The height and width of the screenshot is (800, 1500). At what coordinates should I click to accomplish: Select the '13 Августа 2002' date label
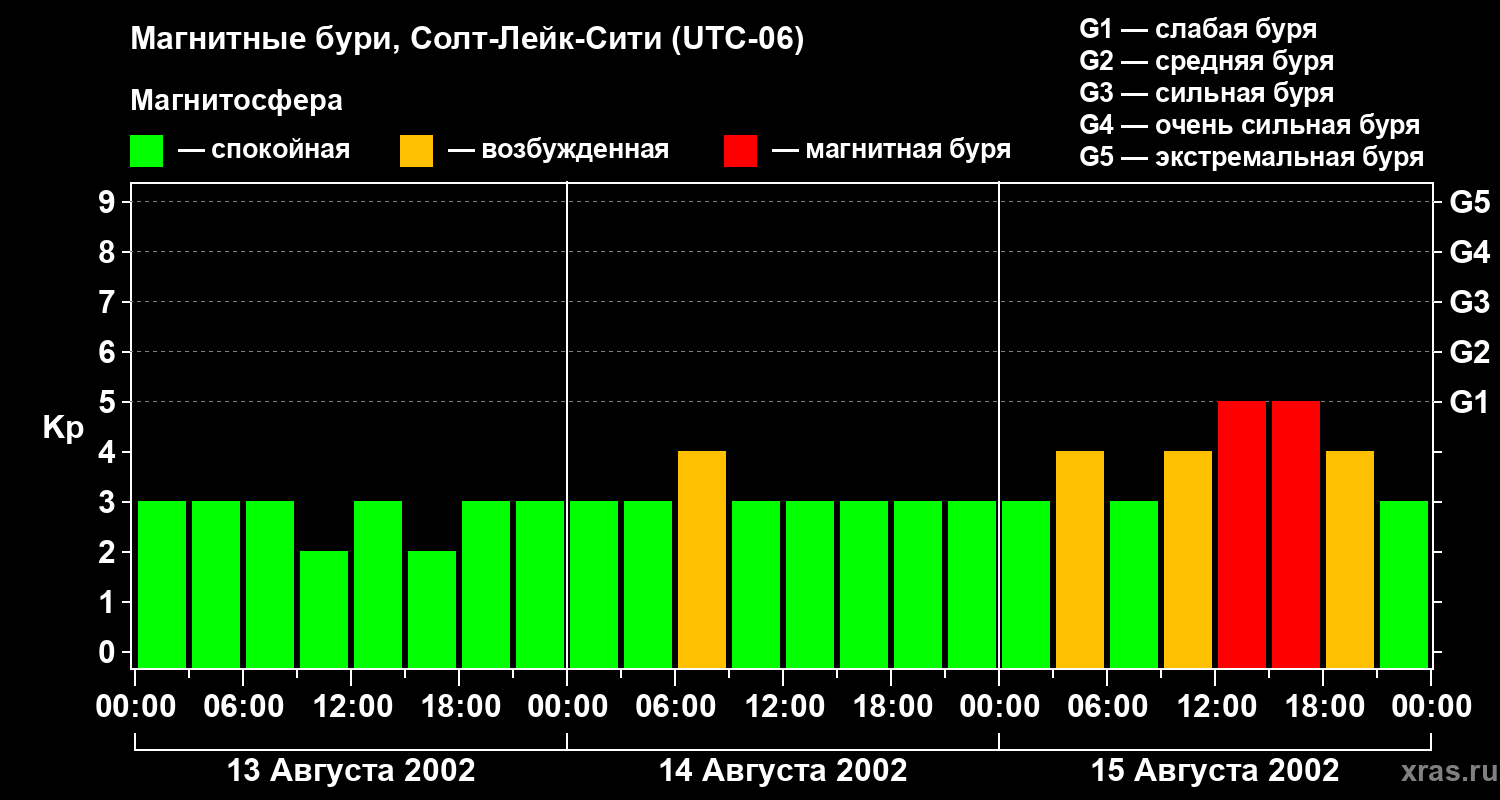point(351,771)
